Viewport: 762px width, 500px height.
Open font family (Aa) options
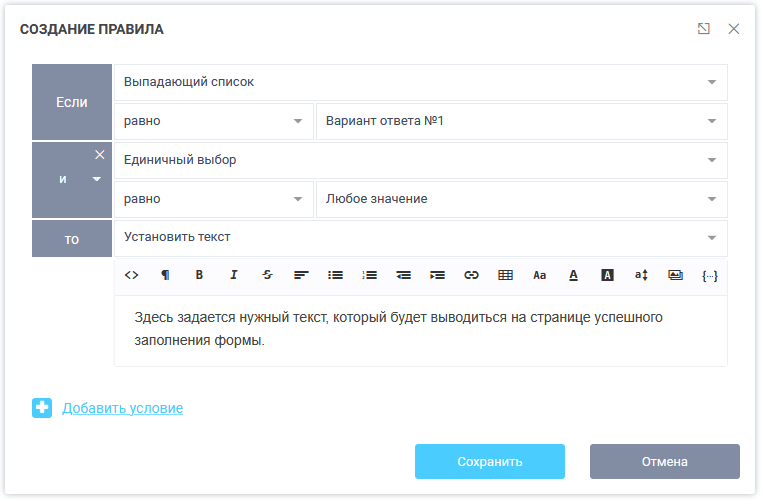click(539, 276)
